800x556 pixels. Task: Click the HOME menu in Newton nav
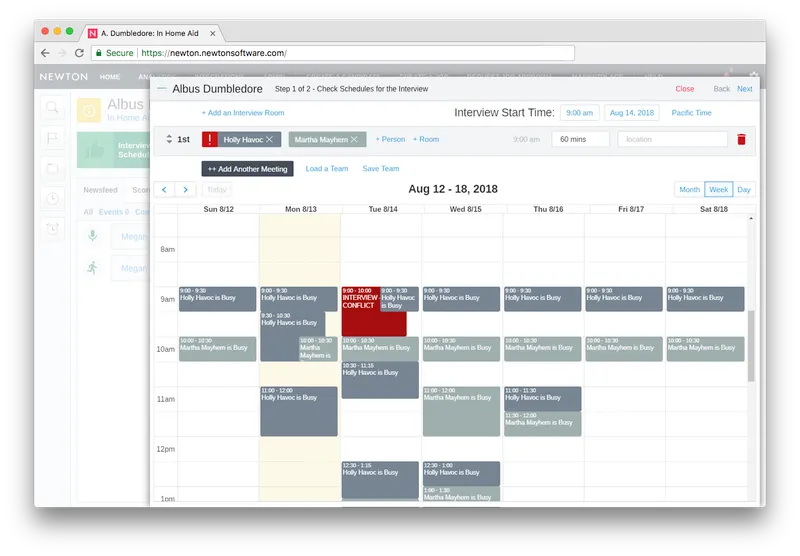tap(110, 77)
